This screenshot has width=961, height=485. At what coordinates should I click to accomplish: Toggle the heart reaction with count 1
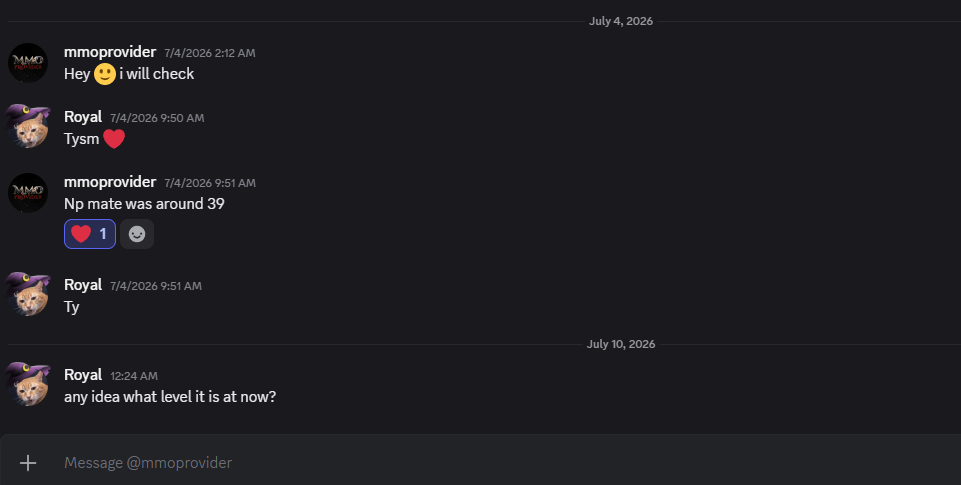tap(90, 234)
